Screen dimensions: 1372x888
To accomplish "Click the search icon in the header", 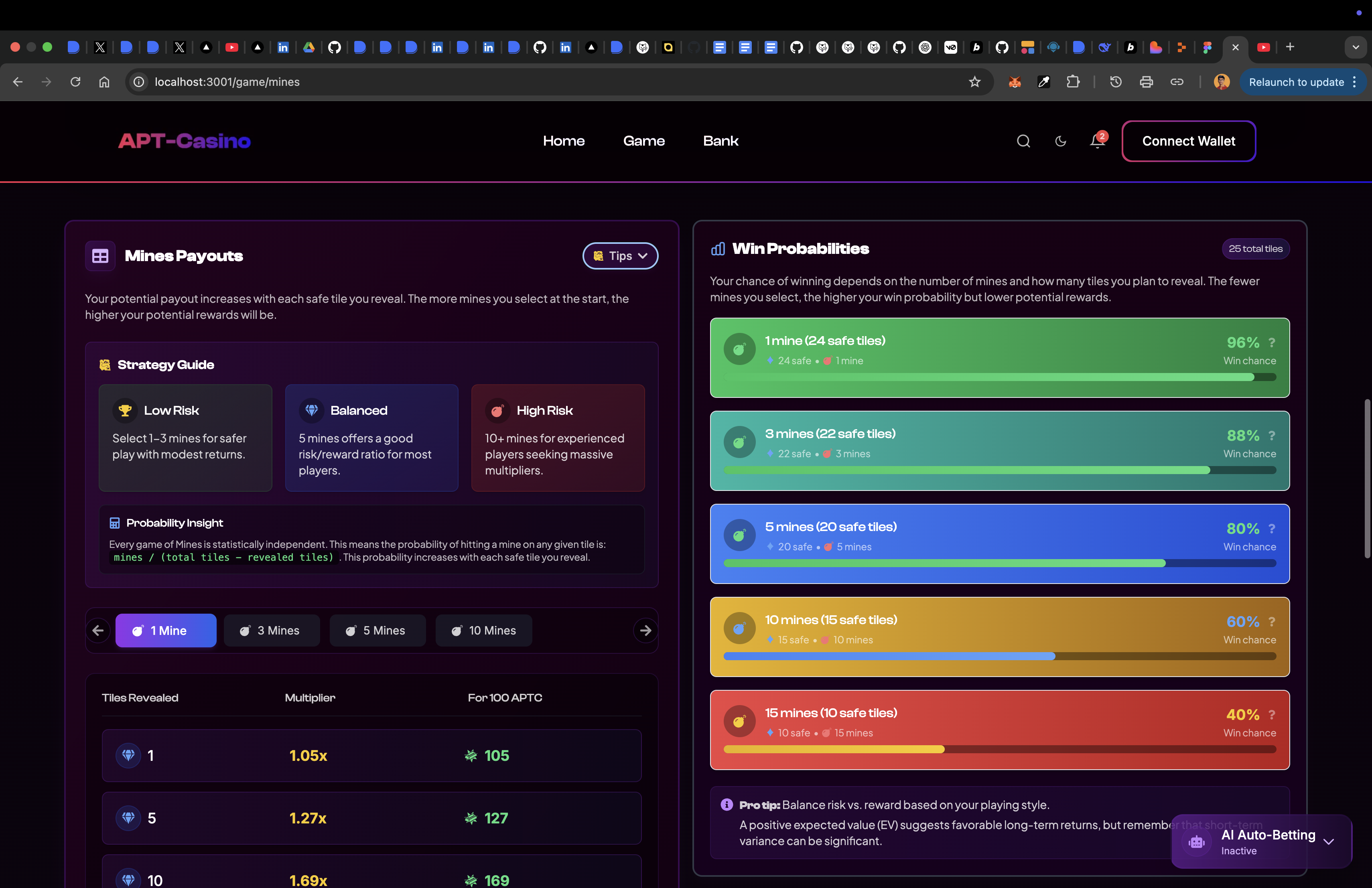I will [x=1023, y=141].
